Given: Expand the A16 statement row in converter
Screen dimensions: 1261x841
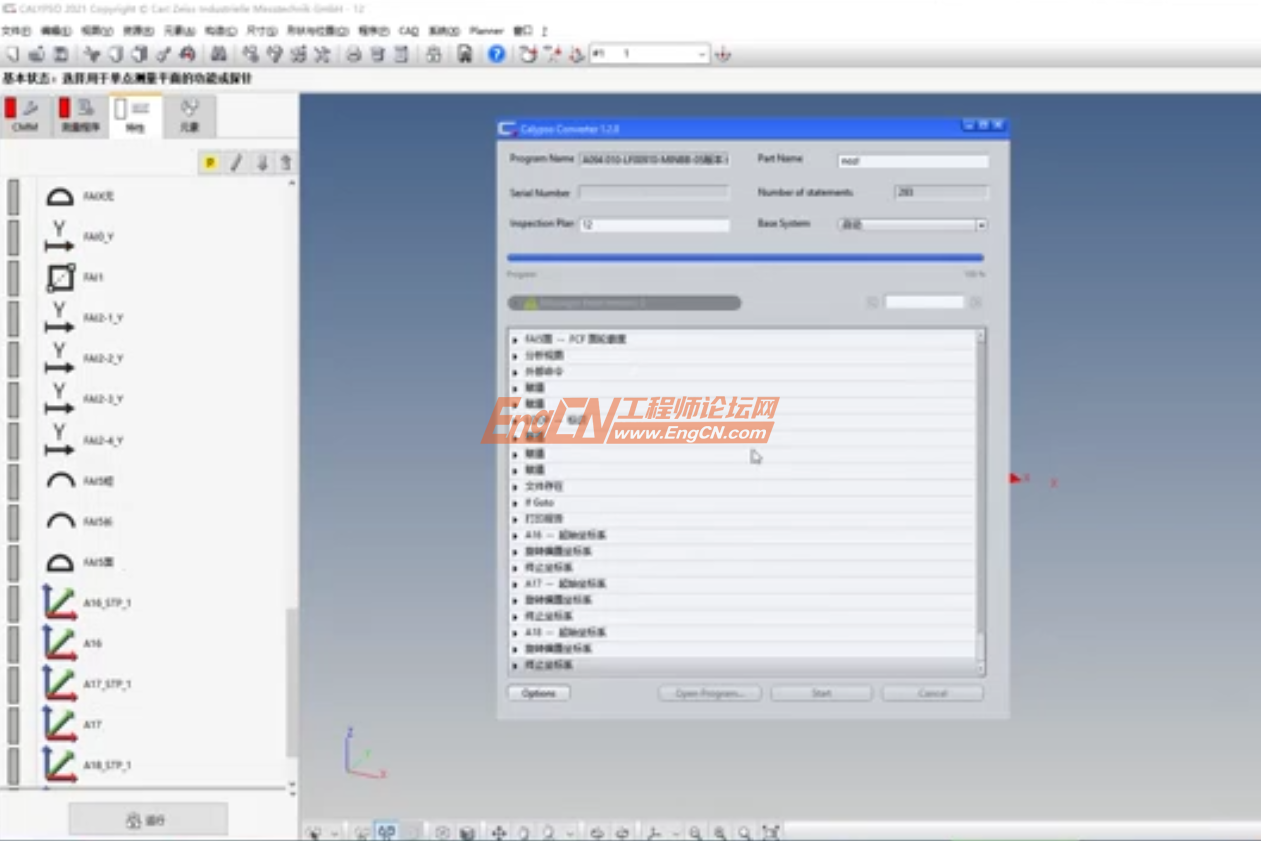Looking at the screenshot, I should pos(516,535).
